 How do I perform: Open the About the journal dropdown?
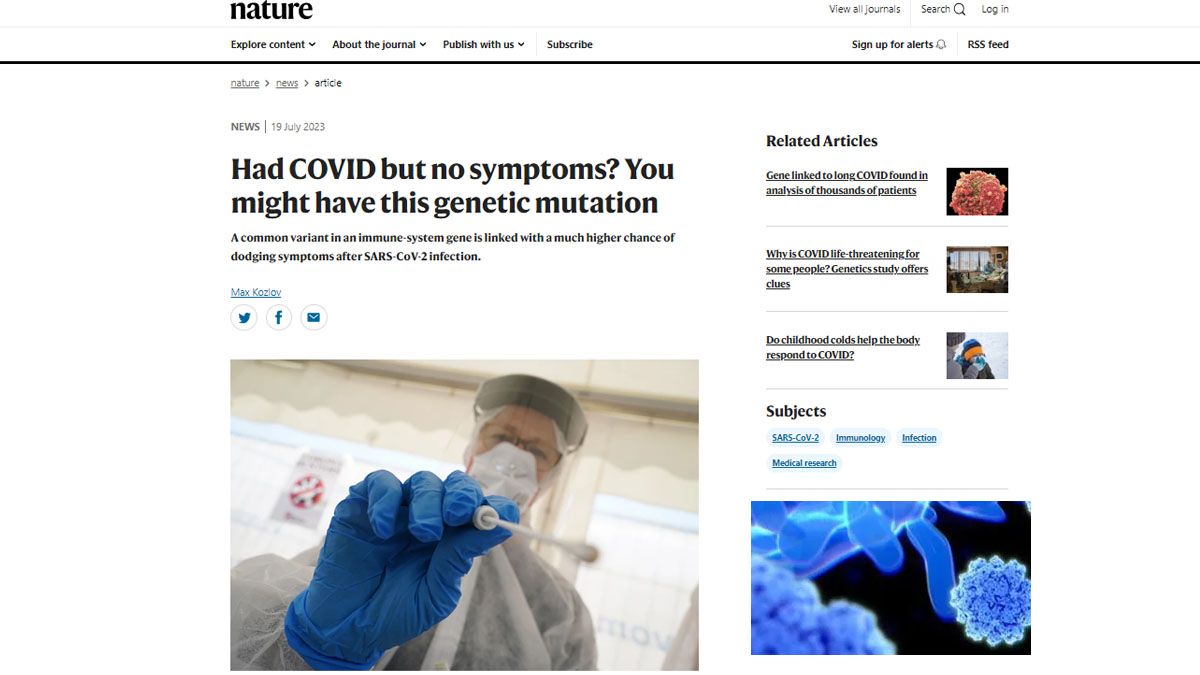pos(378,44)
